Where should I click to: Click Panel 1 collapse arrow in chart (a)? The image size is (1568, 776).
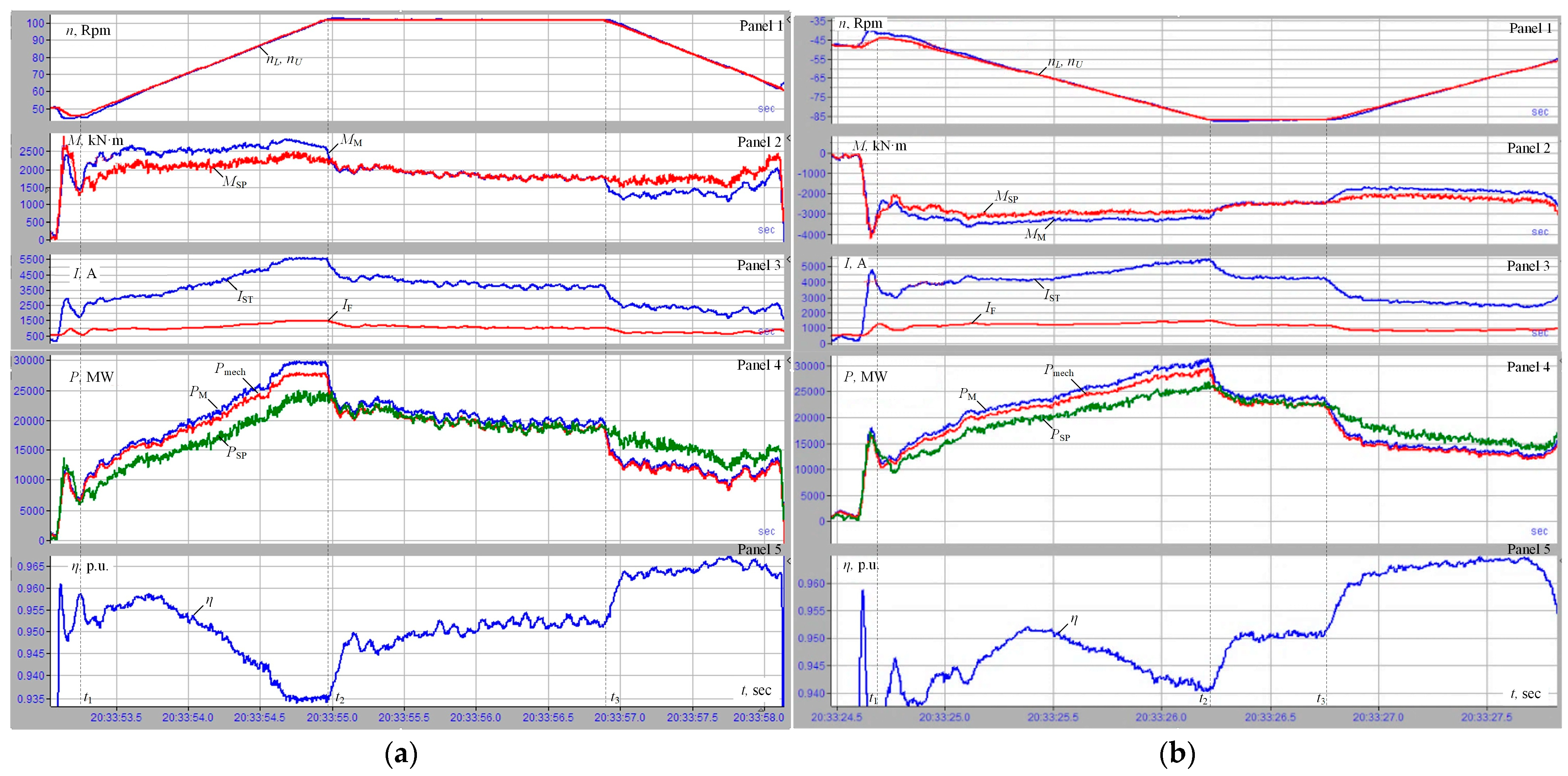(x=788, y=20)
